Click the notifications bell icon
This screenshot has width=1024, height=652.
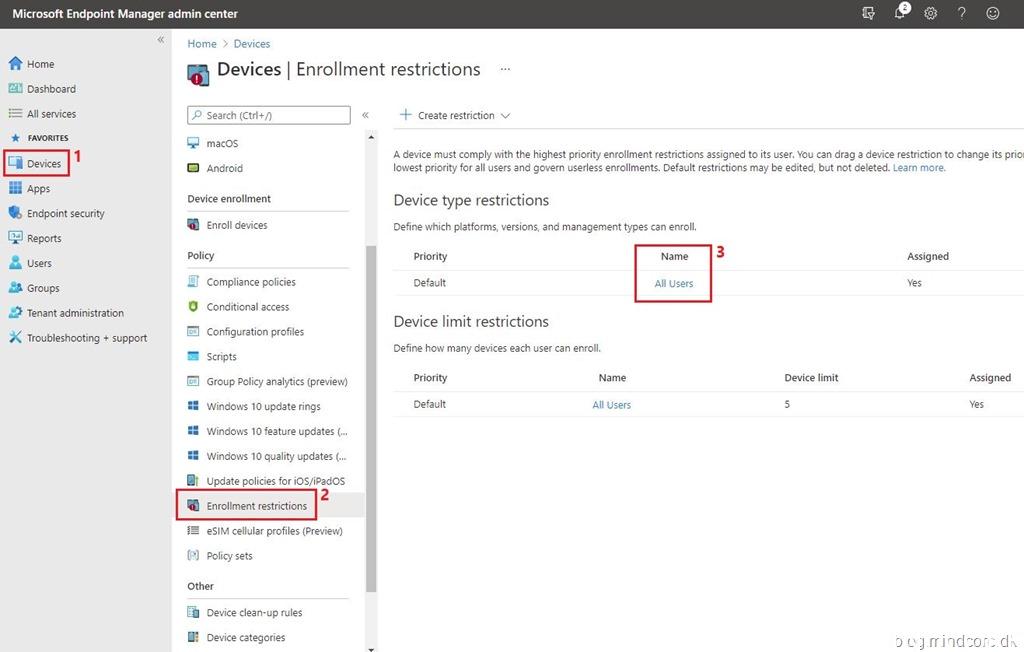pos(899,13)
